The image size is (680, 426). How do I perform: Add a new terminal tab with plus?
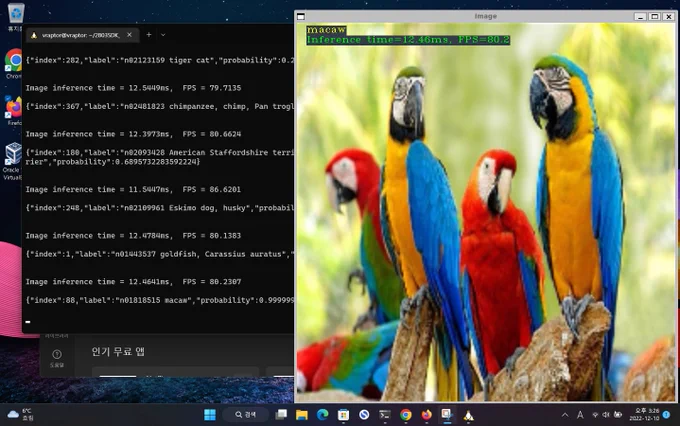click(149, 35)
